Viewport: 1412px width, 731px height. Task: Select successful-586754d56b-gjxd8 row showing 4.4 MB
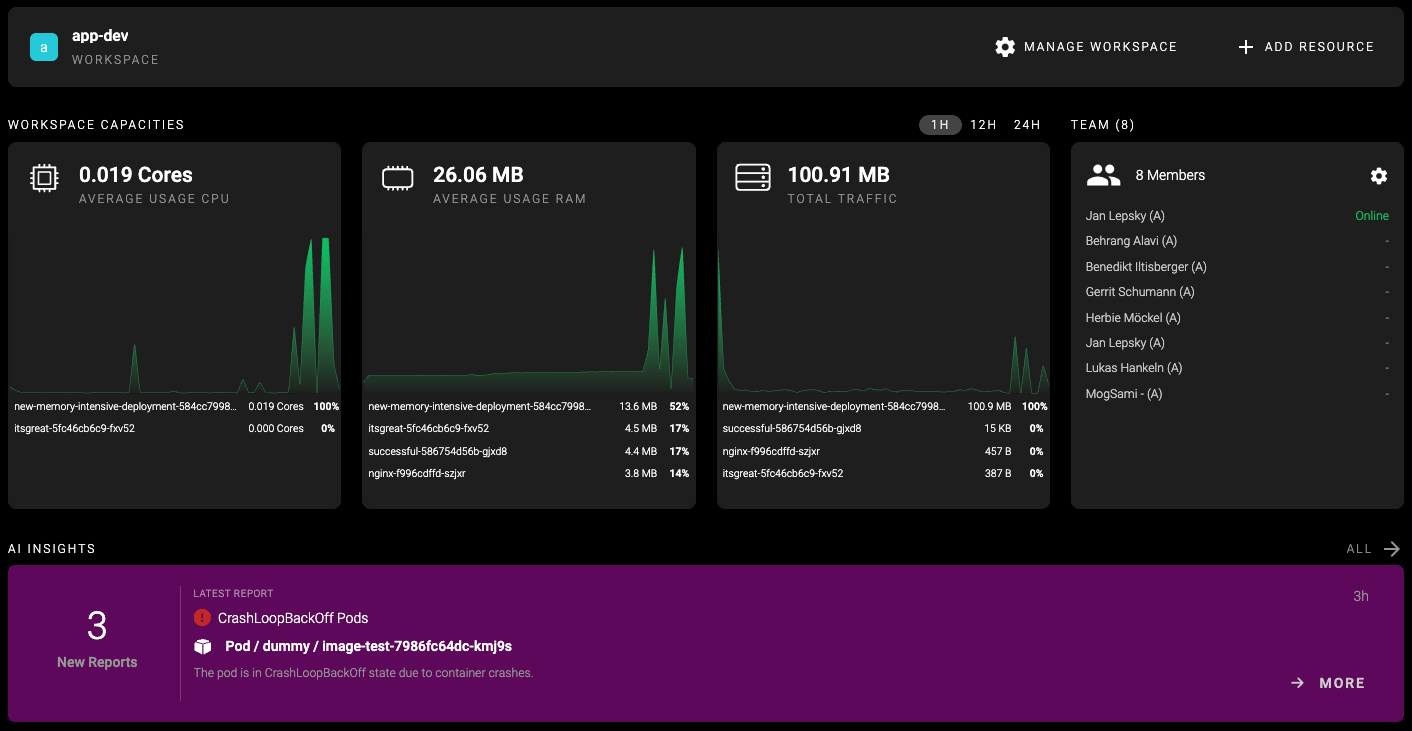click(528, 451)
